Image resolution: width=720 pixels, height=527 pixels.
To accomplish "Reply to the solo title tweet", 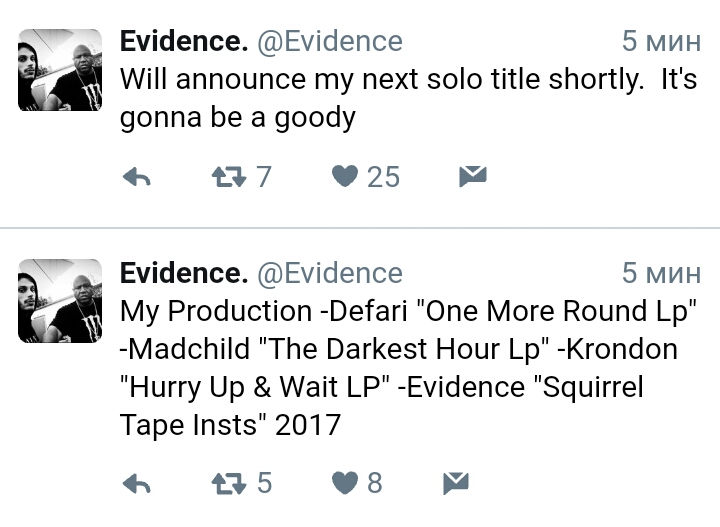I will tap(137, 177).
